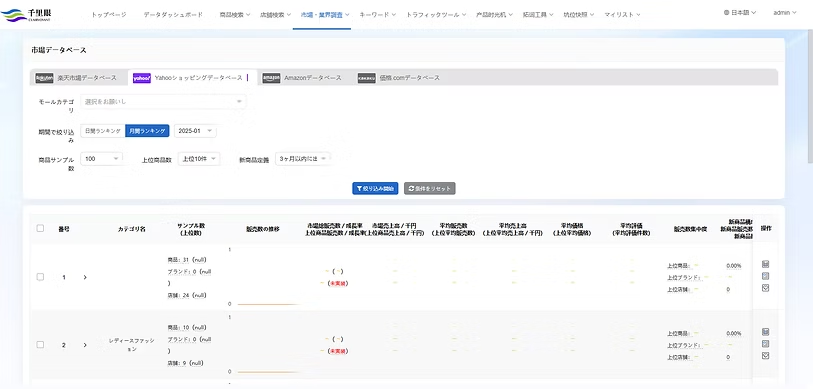Open 上位商品数 dropdown showing 上位10件
The width and height of the screenshot is (813, 389).
point(199,159)
